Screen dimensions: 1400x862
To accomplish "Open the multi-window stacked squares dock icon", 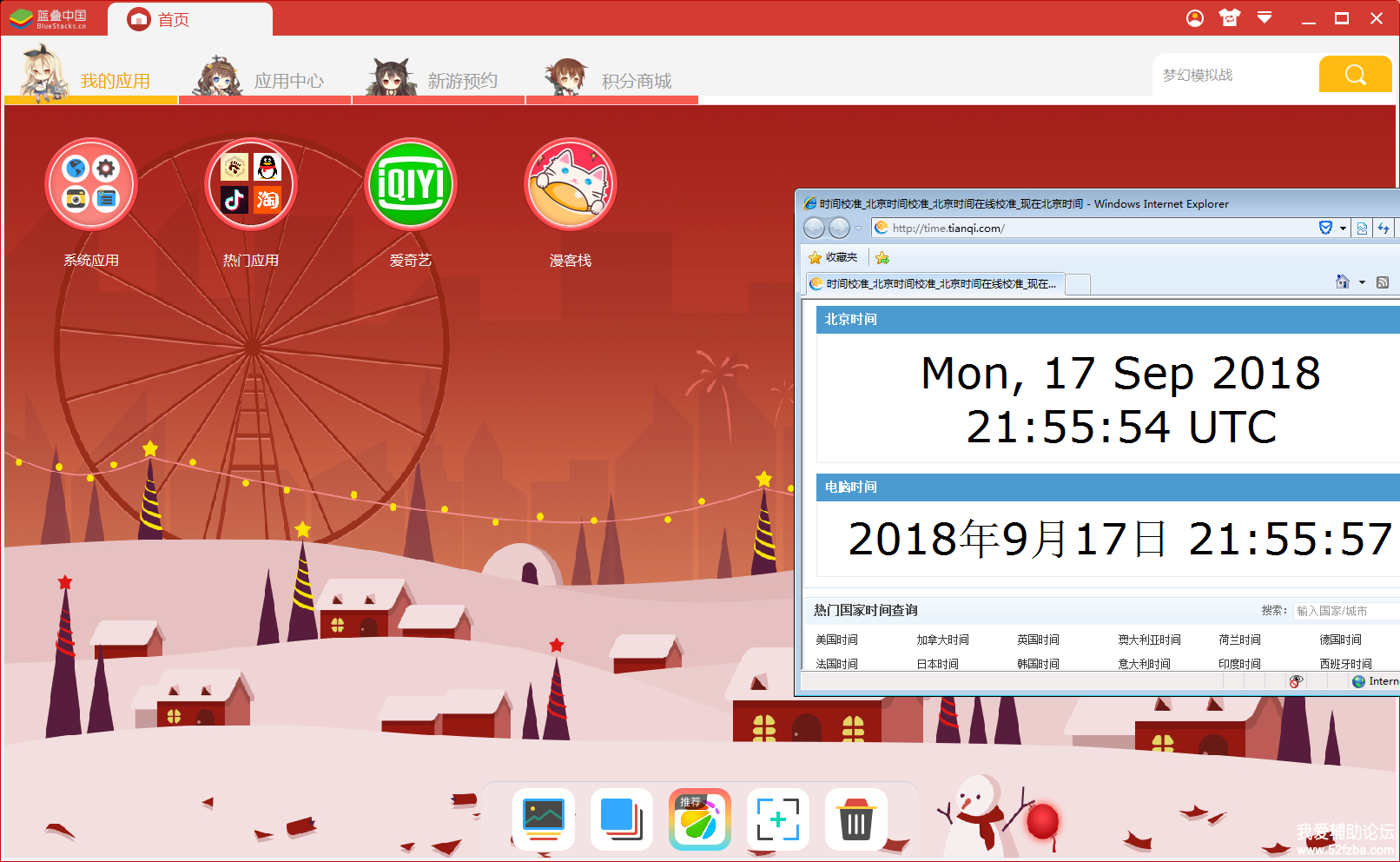I will 622,819.
